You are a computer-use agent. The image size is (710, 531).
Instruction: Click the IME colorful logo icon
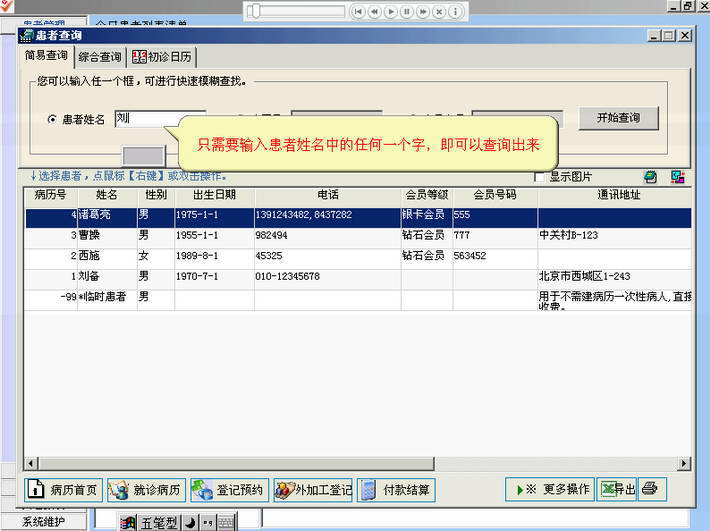coord(128,523)
